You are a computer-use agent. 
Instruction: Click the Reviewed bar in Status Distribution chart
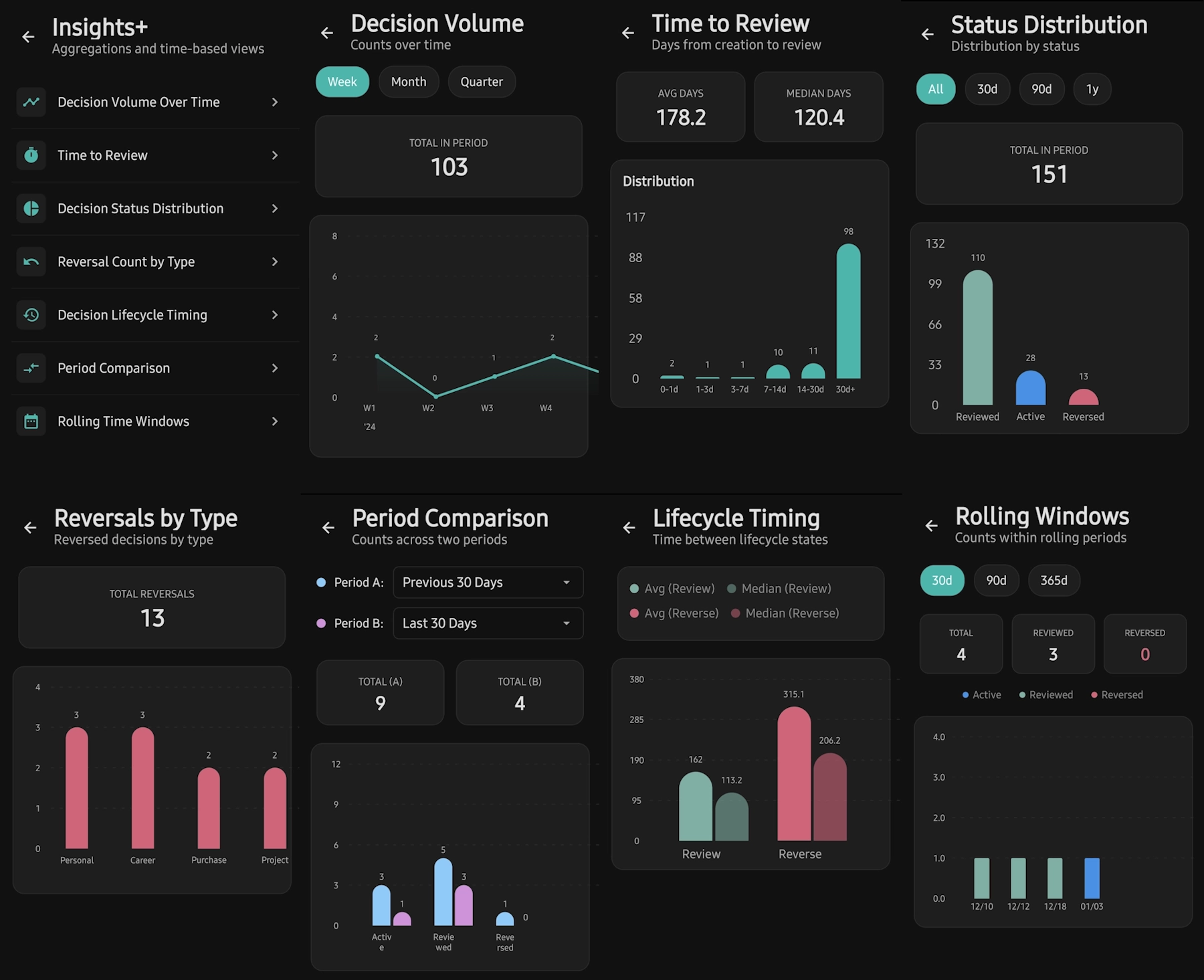(977, 338)
